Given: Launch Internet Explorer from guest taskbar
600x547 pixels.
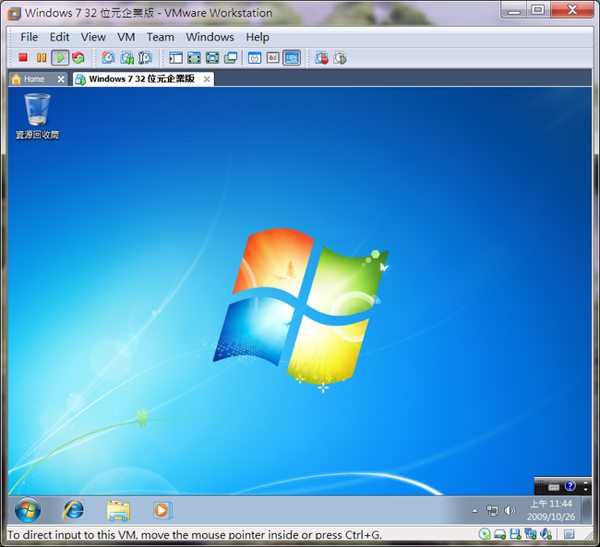Looking at the screenshot, I should [x=73, y=510].
